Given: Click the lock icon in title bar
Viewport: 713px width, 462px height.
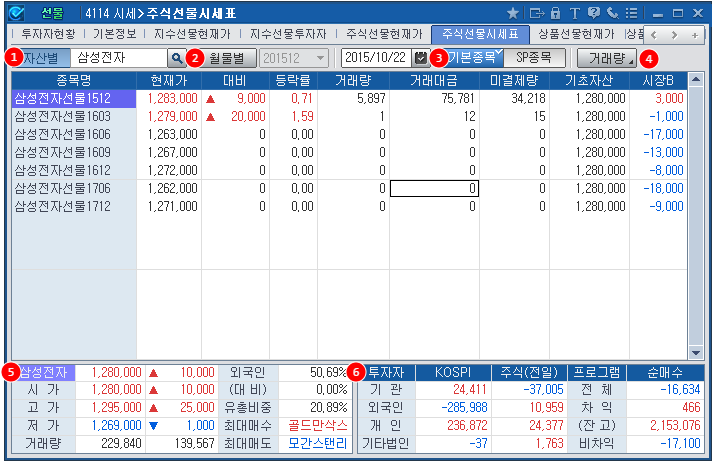Looking at the screenshot, I should coord(555,13).
